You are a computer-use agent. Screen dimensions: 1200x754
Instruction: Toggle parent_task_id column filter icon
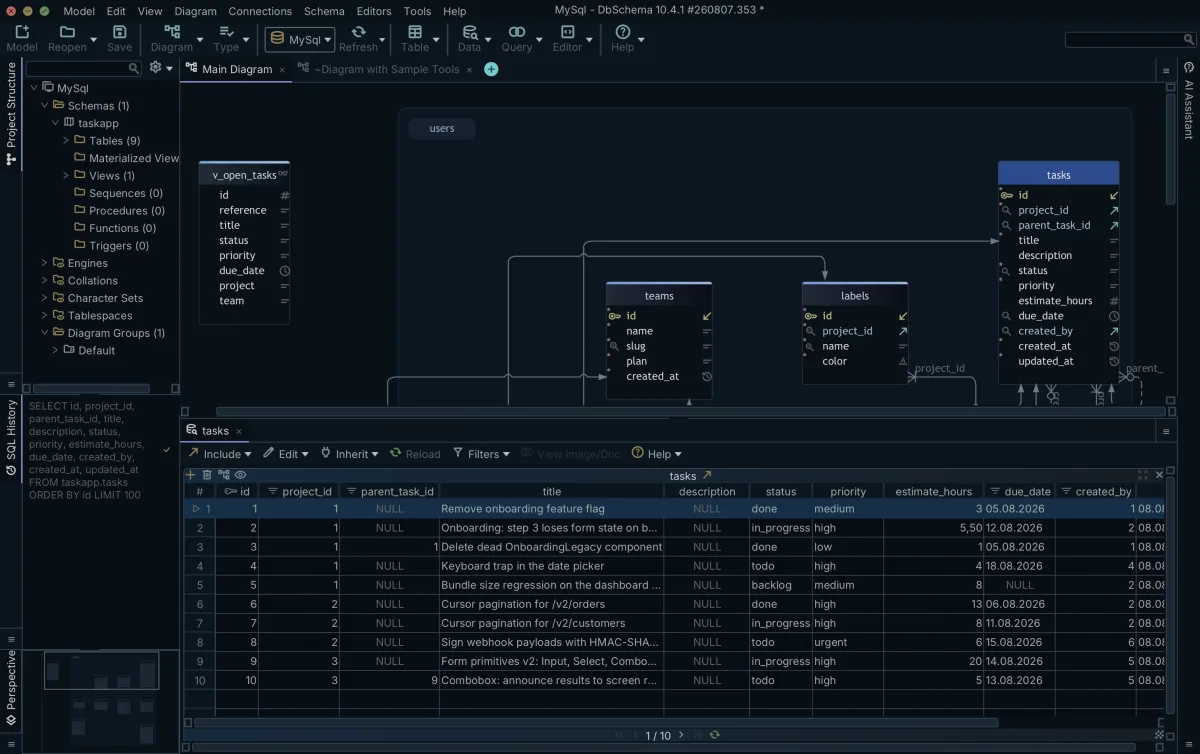pos(350,491)
